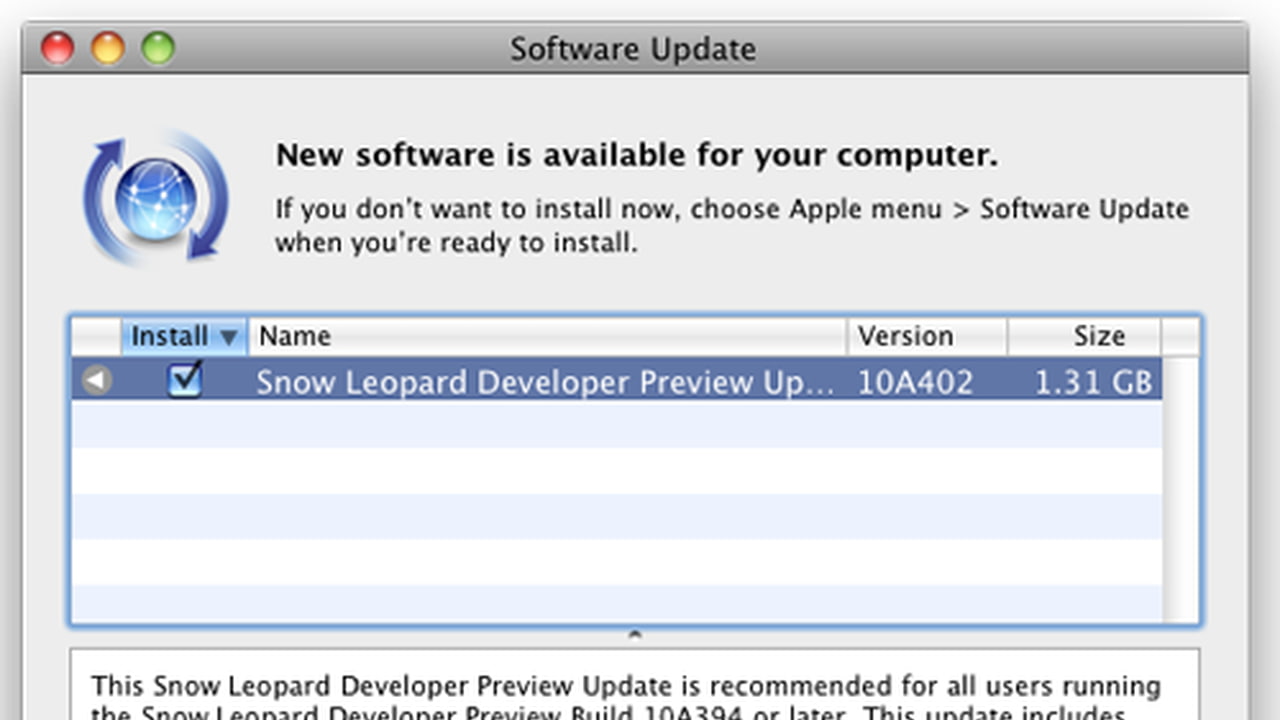This screenshot has width=1280, height=720.
Task: Click the restart-required arrow icon in Snow Leopard row
Action: click(x=96, y=380)
